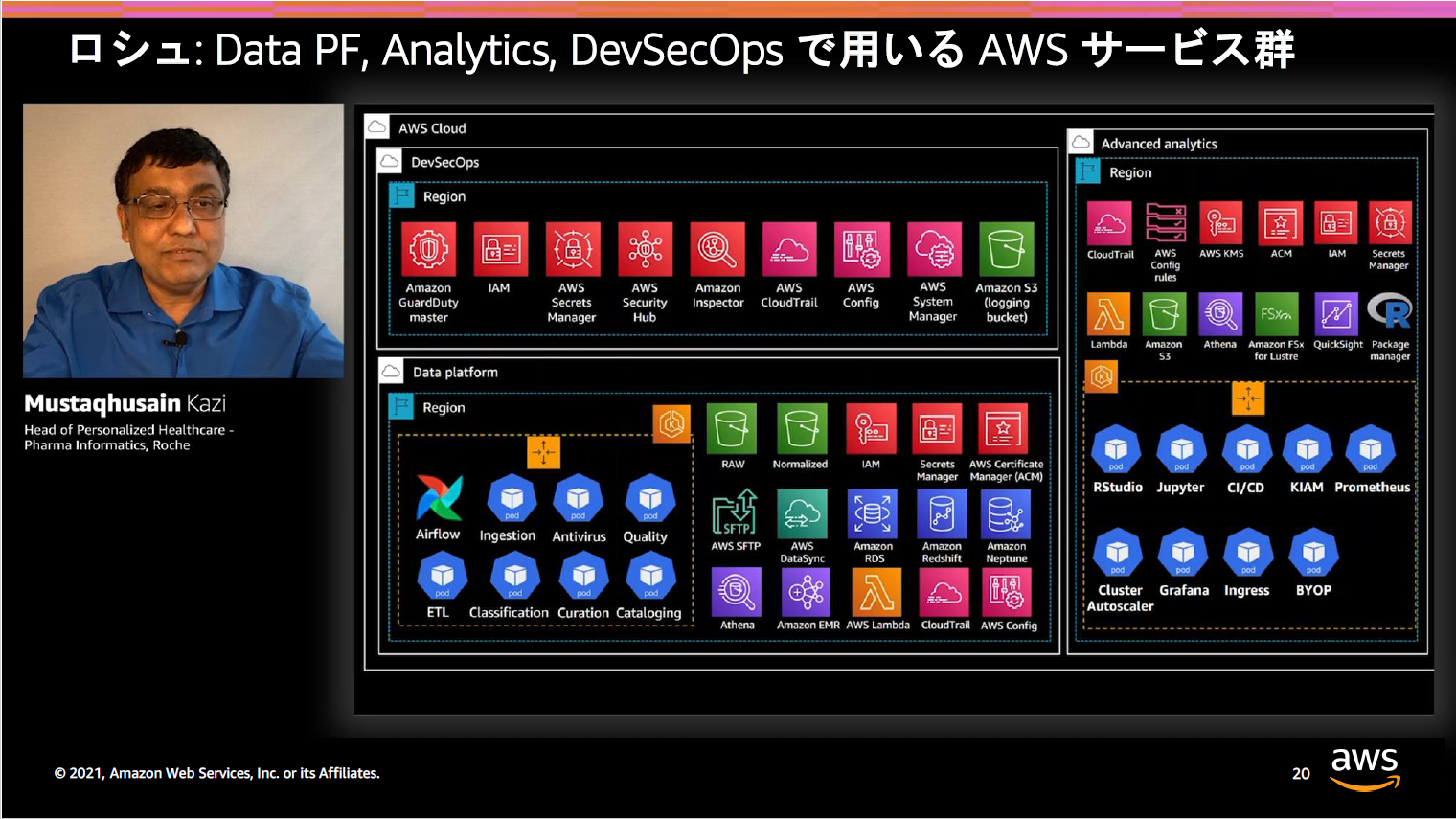Image resolution: width=1456 pixels, height=819 pixels.
Task: Click the ACM icon in Advanced analytics
Action: click(x=1281, y=223)
